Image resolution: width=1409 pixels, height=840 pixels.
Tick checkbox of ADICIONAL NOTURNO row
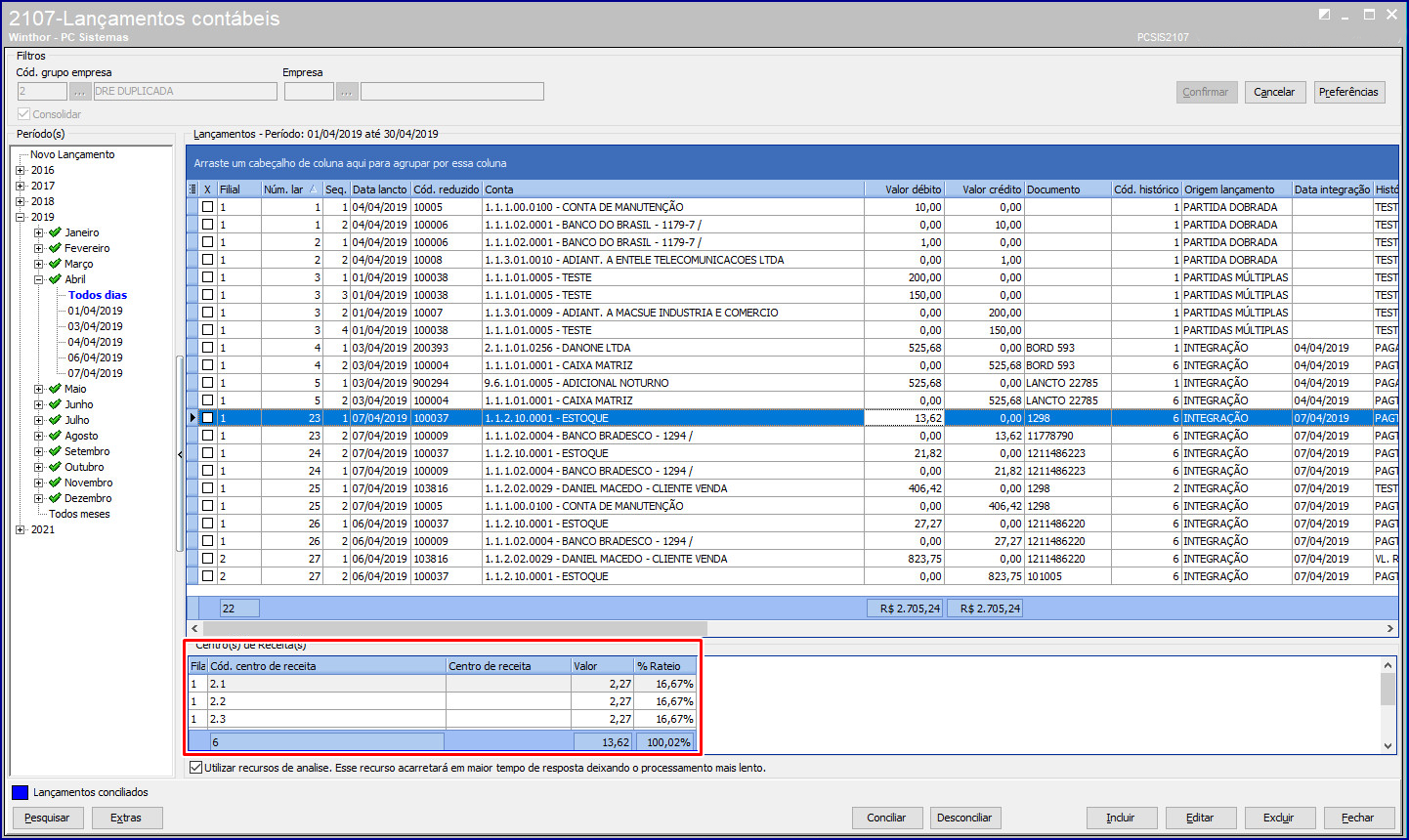207,383
